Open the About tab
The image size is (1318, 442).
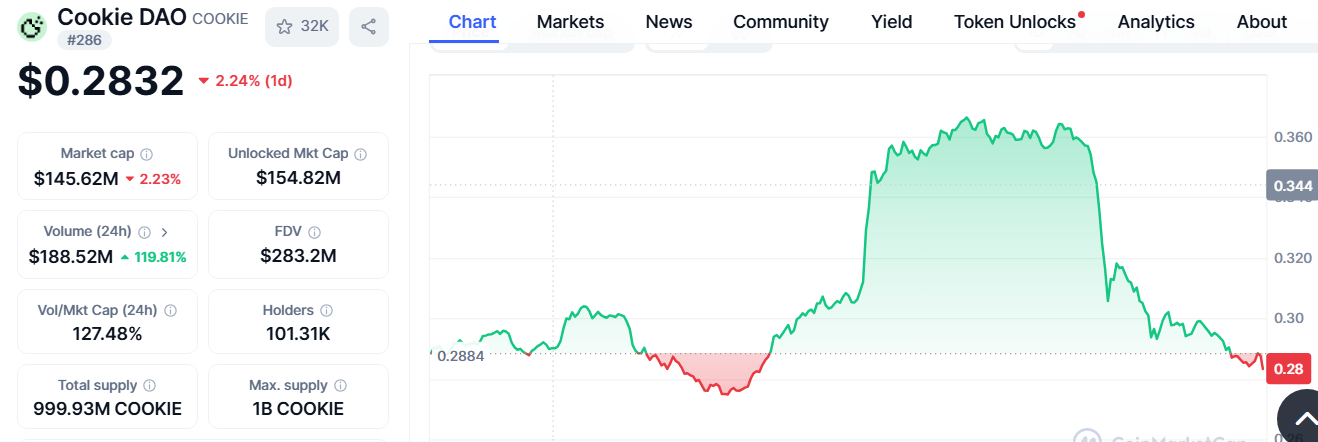1262,22
